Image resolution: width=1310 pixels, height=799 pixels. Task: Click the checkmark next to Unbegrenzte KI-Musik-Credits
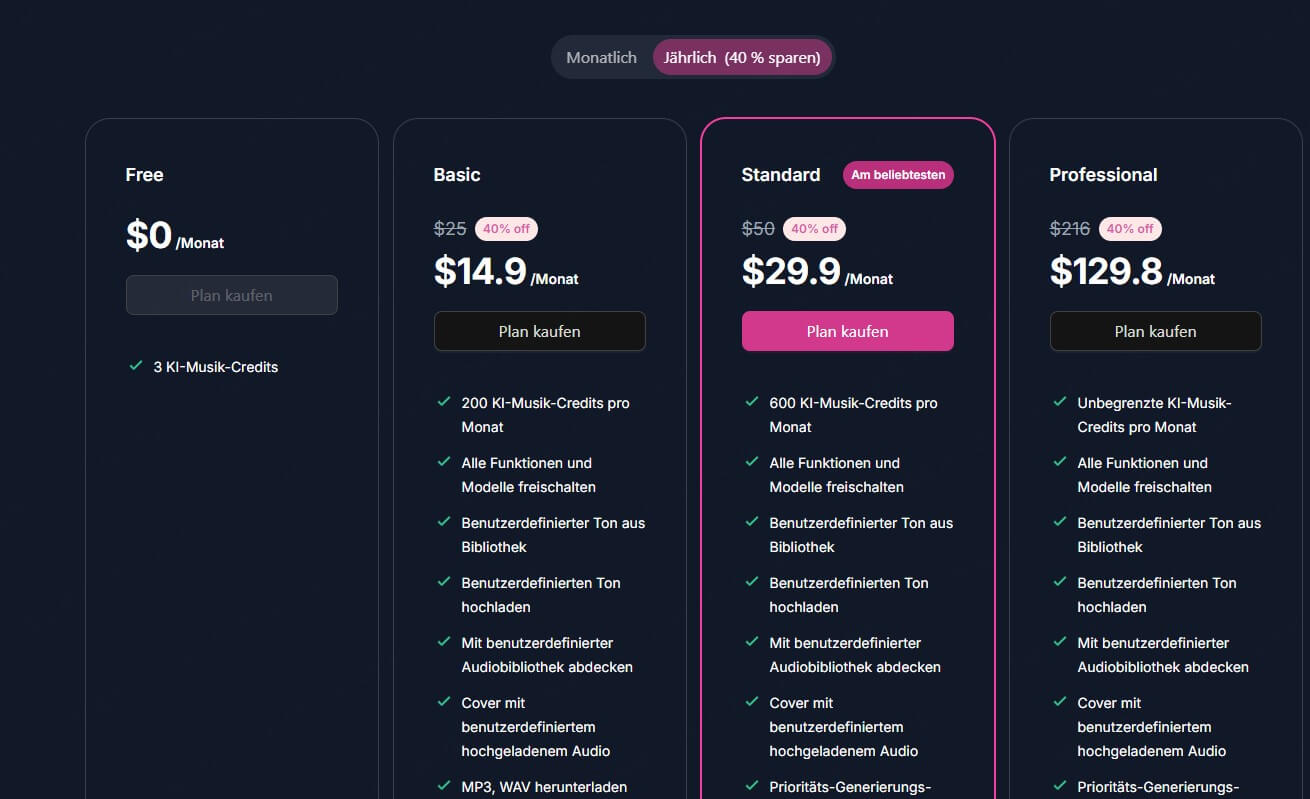pyautogui.click(x=1060, y=403)
